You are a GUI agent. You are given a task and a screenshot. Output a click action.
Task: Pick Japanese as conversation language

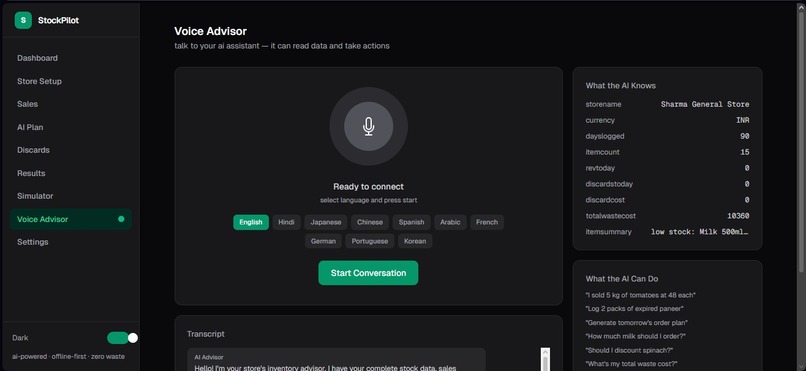326,222
